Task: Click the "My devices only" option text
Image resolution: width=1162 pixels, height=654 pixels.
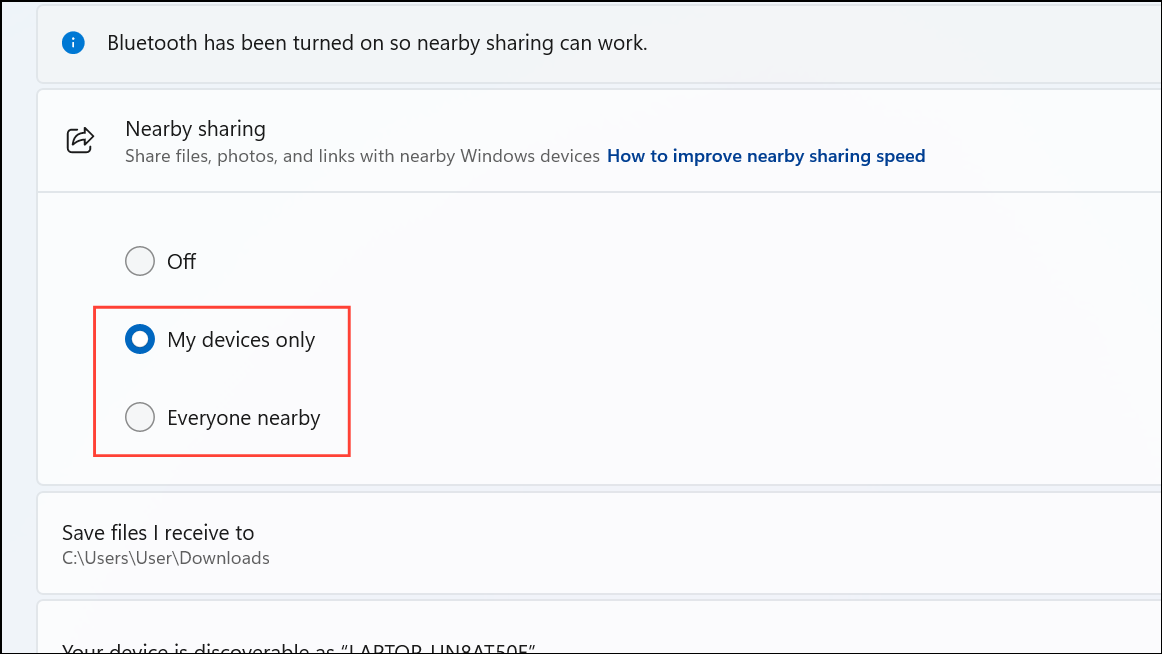Action: tap(242, 339)
